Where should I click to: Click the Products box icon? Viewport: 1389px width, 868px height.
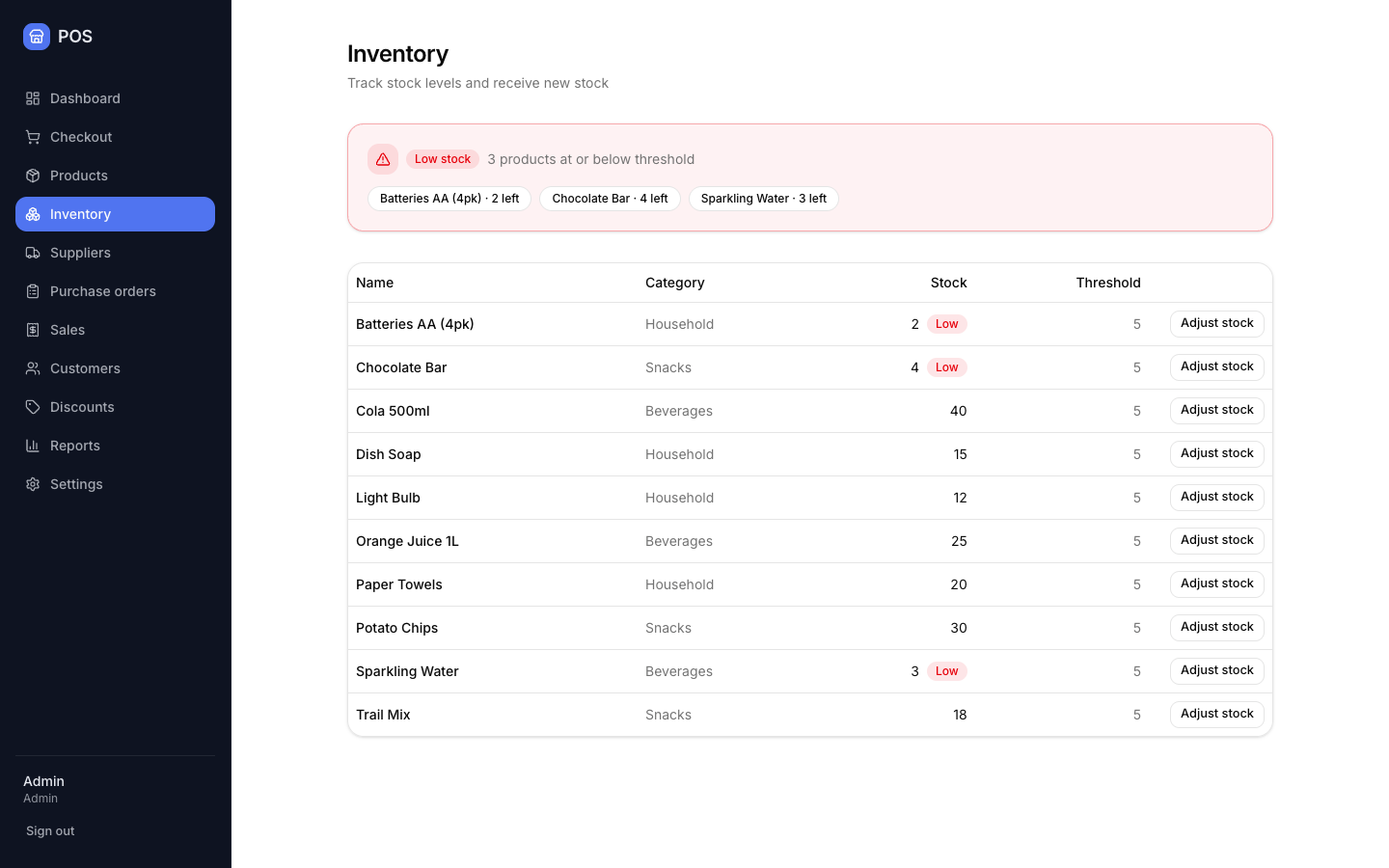point(33,176)
